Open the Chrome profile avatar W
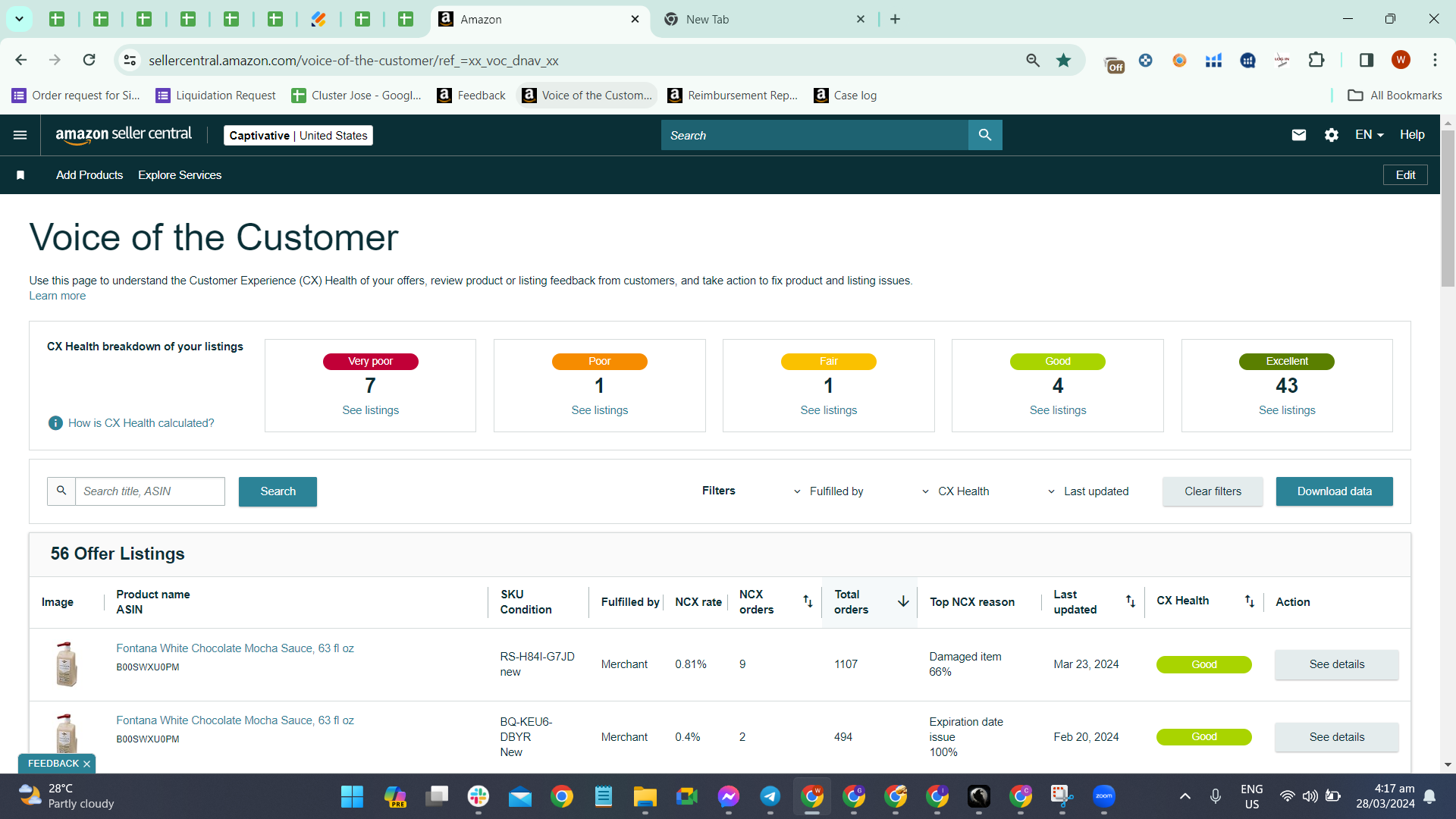Viewport: 1456px width, 819px height. (x=1401, y=60)
